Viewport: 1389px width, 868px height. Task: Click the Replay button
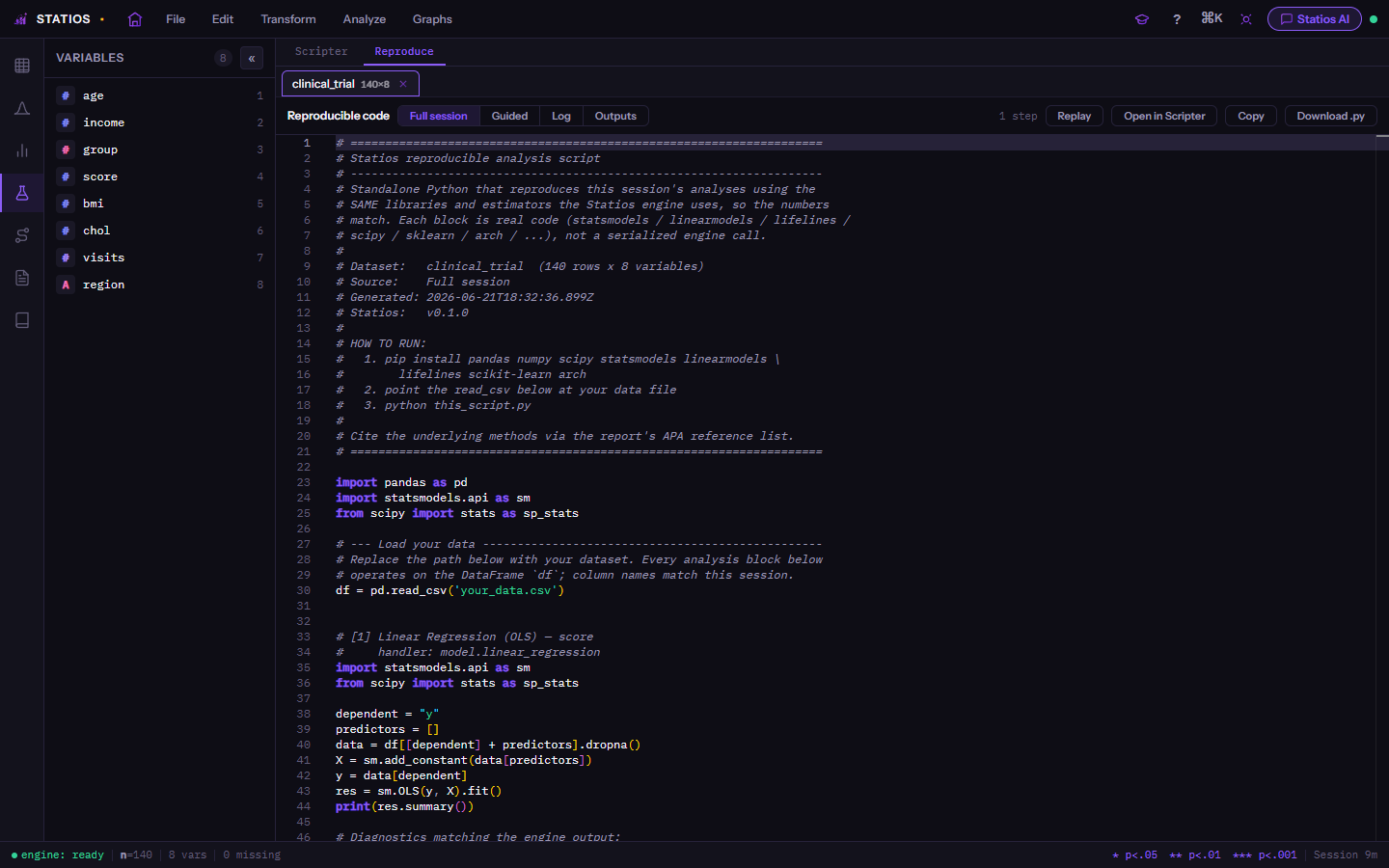pyautogui.click(x=1075, y=116)
